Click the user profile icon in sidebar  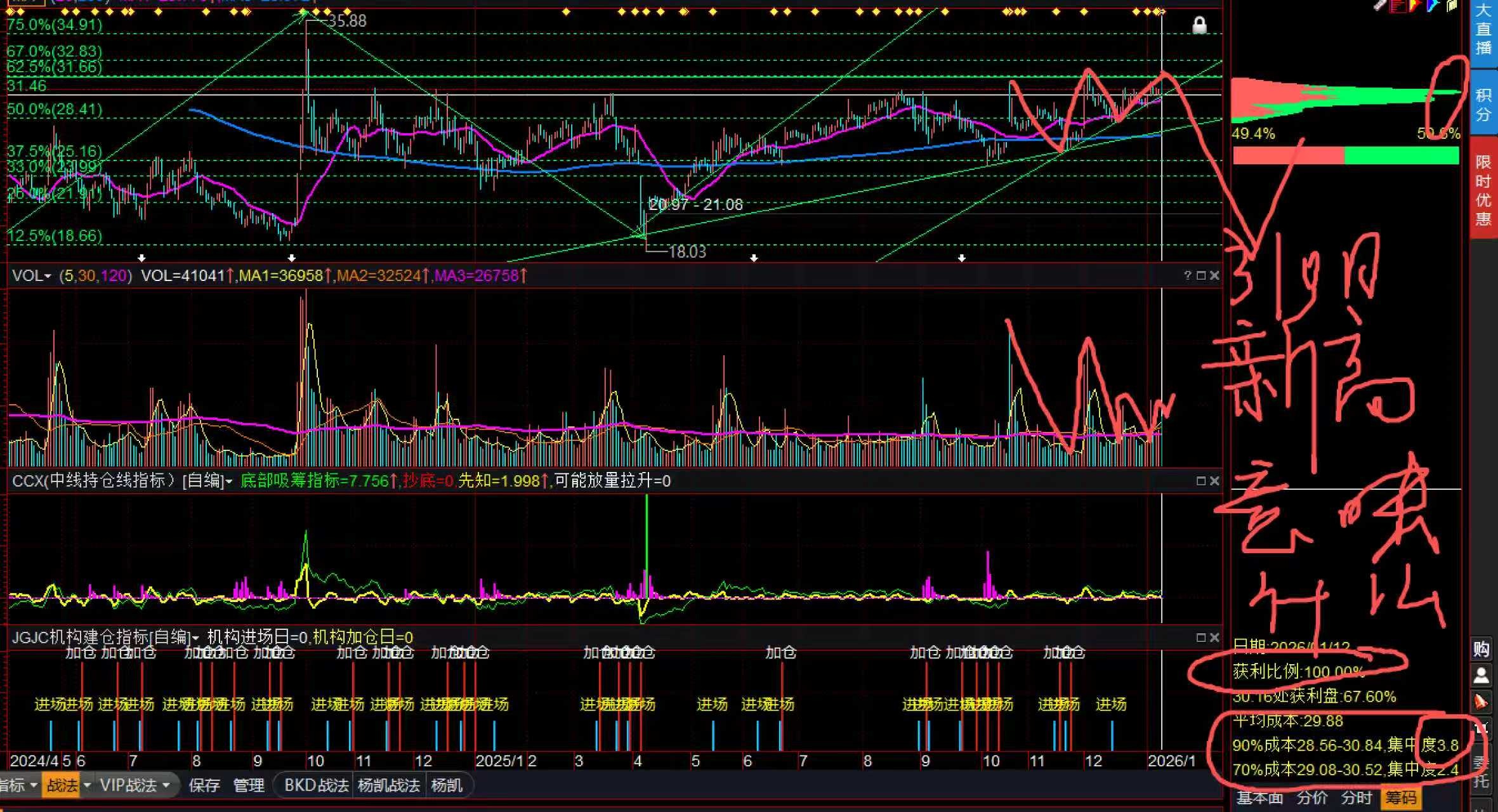(1481, 675)
